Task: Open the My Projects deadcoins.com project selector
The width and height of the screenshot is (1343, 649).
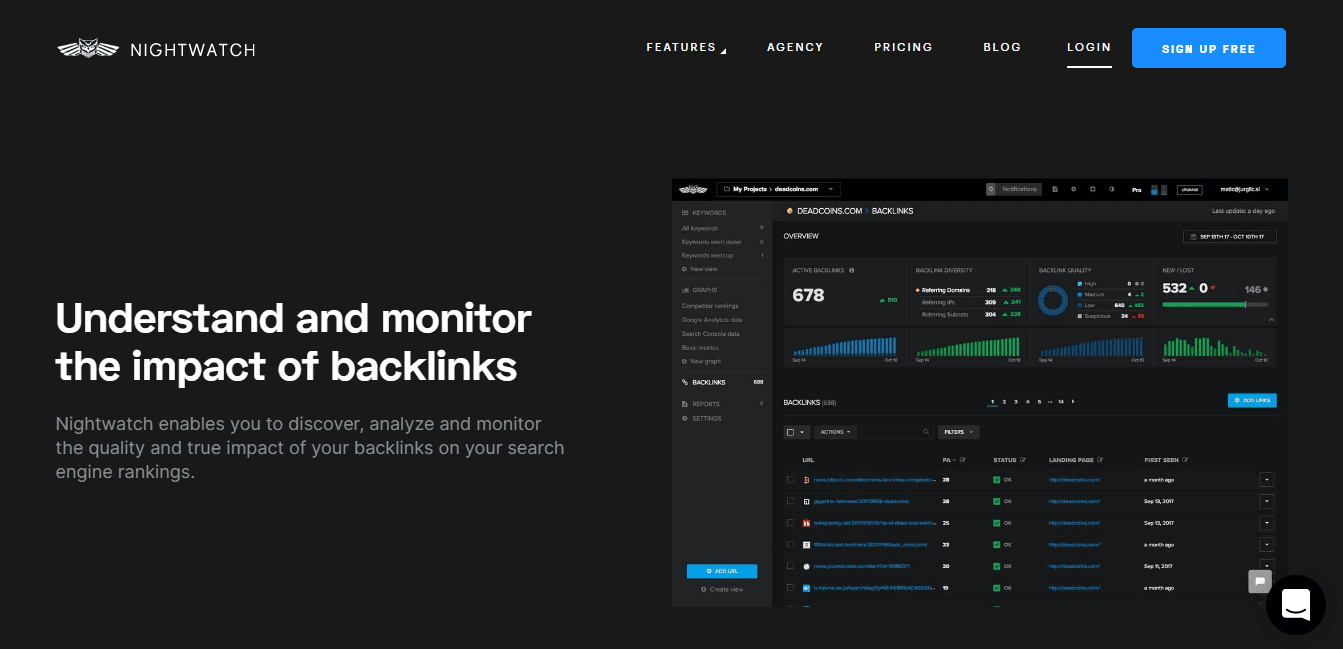Action: (779, 189)
